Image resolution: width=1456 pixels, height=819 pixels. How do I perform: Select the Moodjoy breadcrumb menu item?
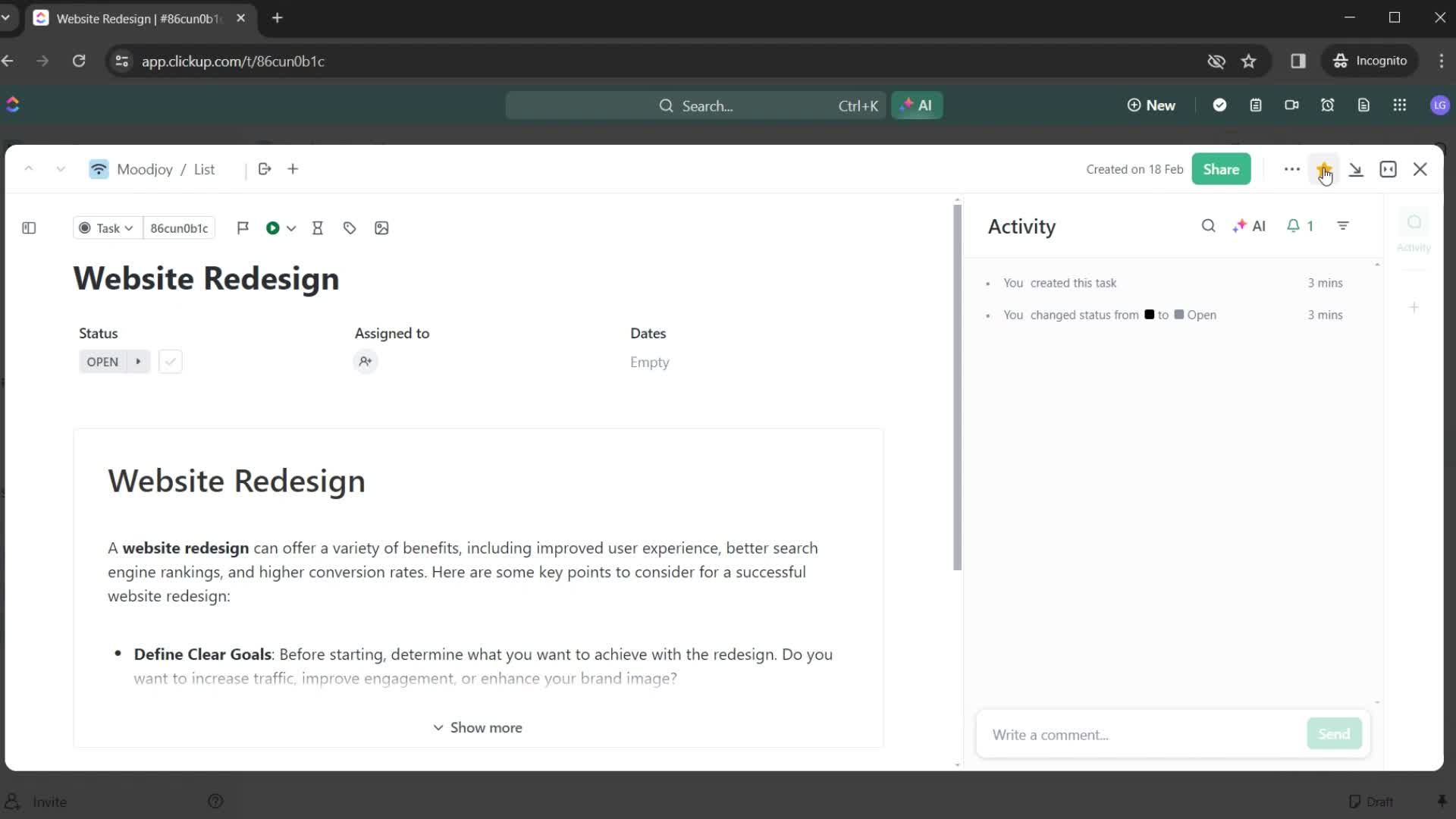[x=144, y=169]
